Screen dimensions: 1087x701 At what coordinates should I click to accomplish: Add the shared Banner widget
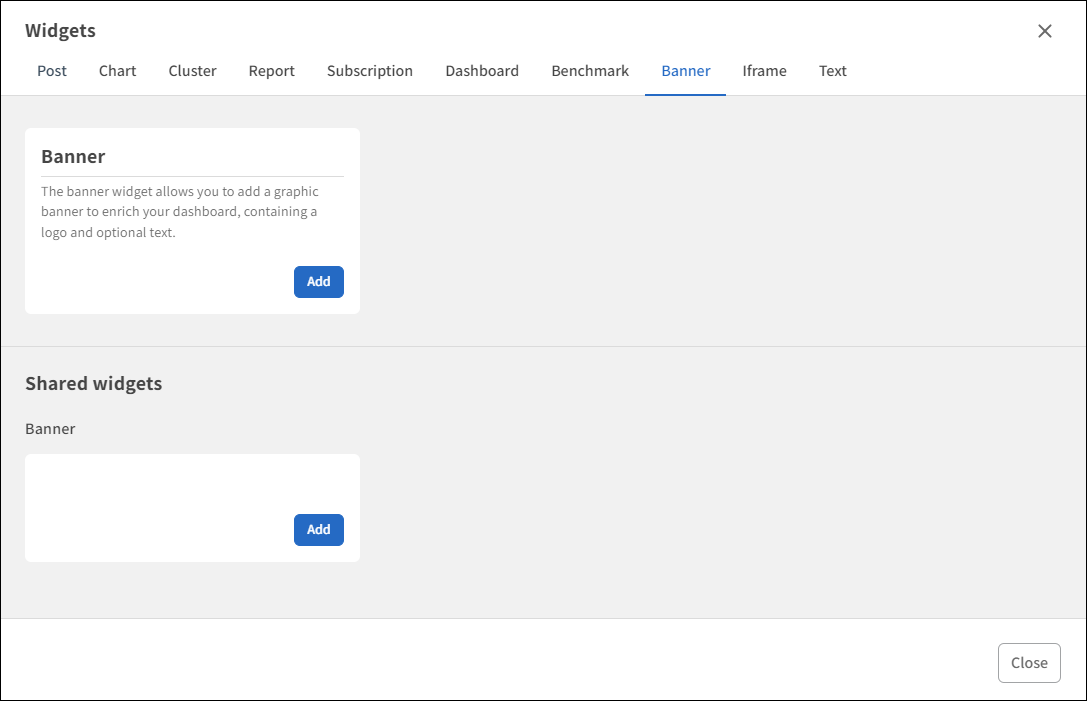318,530
